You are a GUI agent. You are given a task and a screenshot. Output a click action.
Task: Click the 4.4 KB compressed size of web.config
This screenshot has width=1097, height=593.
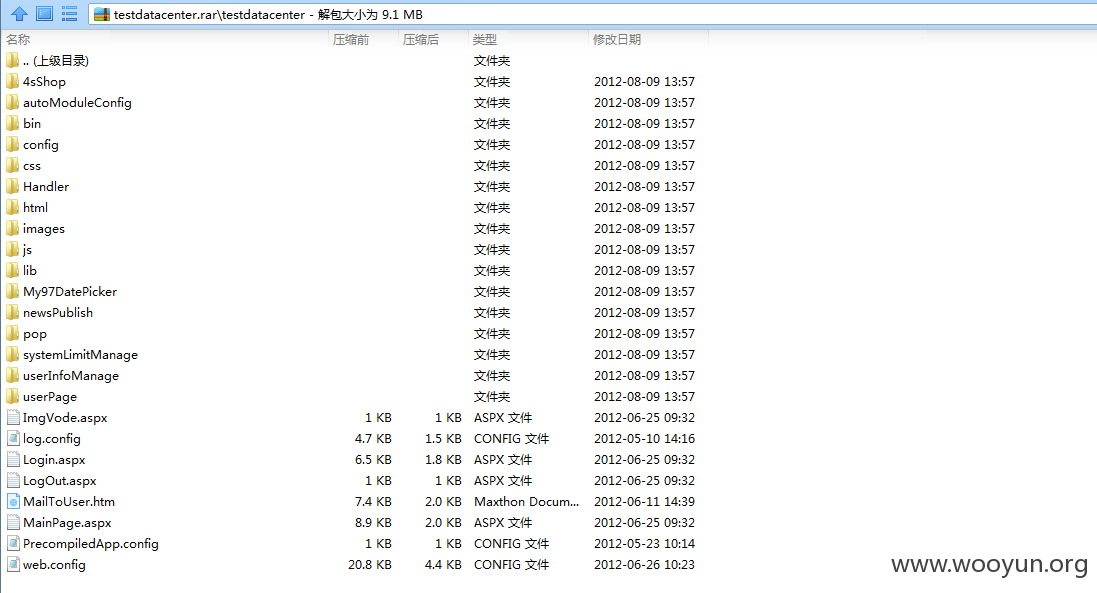443,564
